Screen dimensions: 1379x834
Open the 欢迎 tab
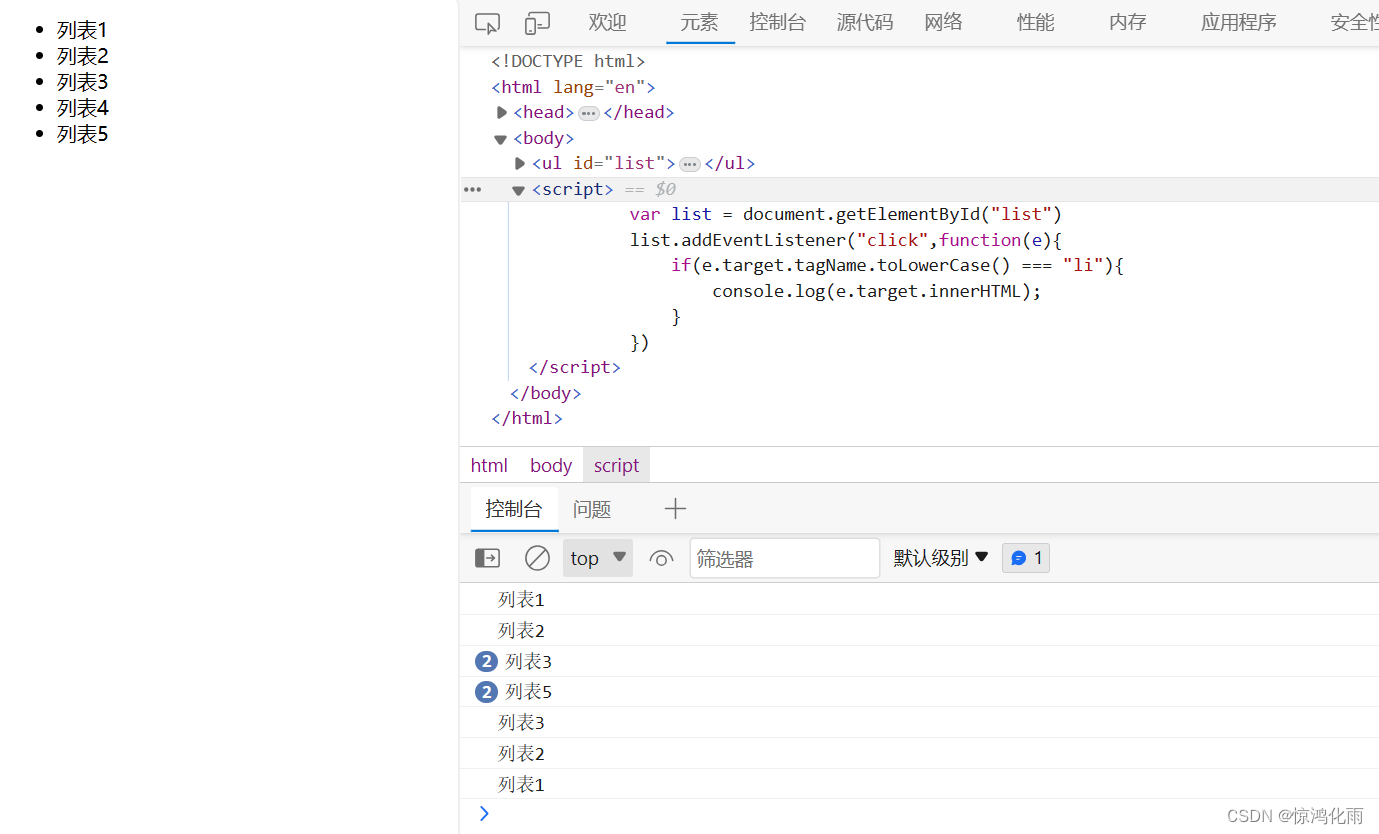click(x=607, y=22)
